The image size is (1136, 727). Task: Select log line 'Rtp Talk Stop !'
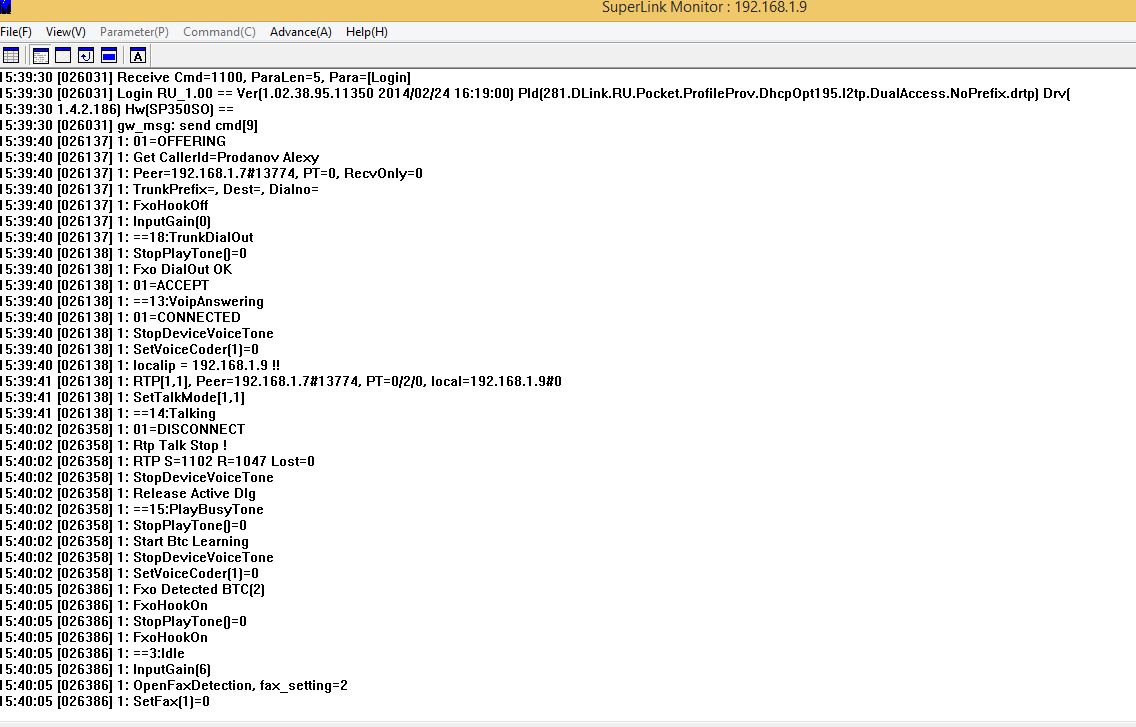pos(114,445)
